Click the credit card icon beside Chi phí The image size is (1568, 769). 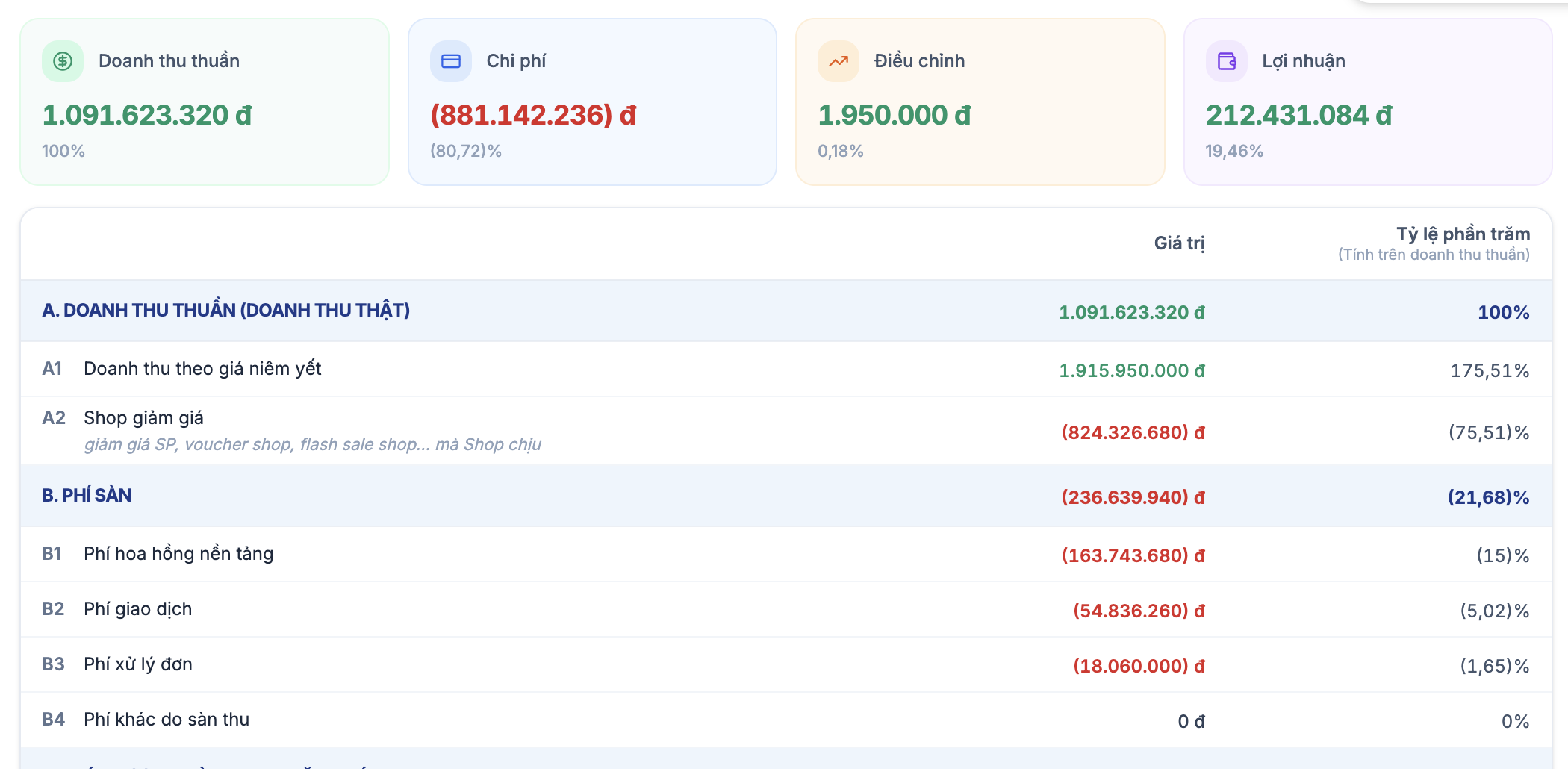pyautogui.click(x=451, y=61)
